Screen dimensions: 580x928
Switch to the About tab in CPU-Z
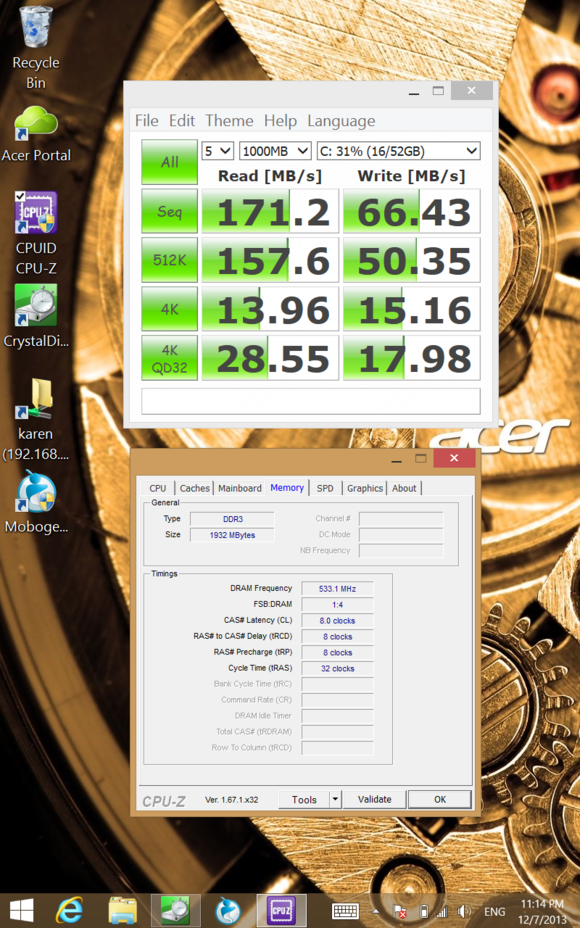coord(404,488)
